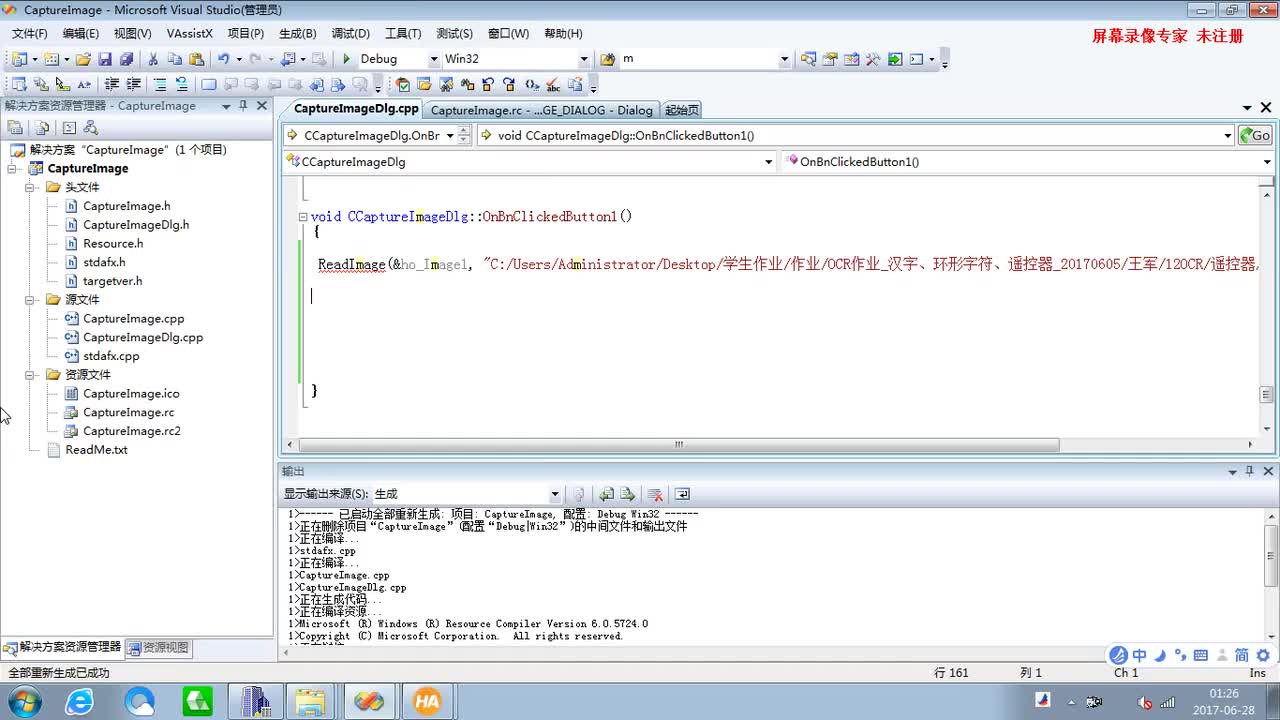The width and height of the screenshot is (1280, 720).
Task: Click the HA Halcon icon in the taskbar
Action: tap(427, 702)
